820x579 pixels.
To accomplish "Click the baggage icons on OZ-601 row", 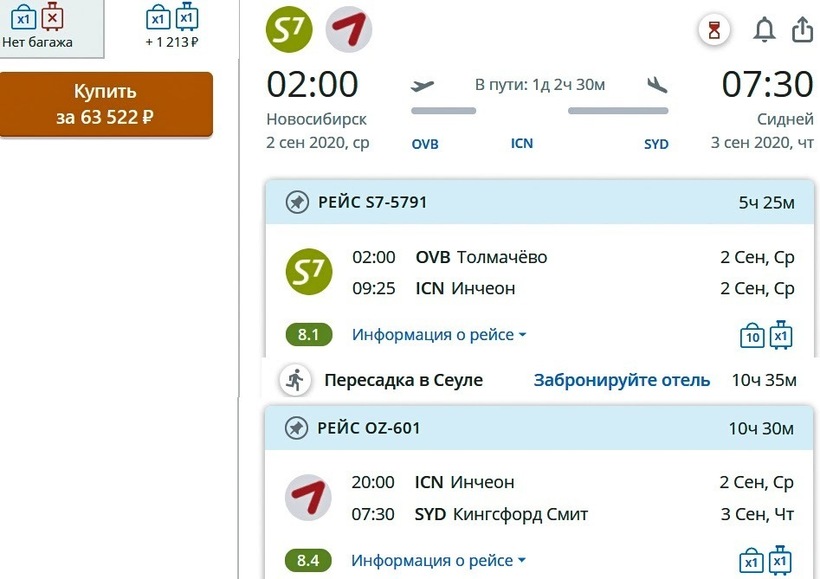I will 766,561.
